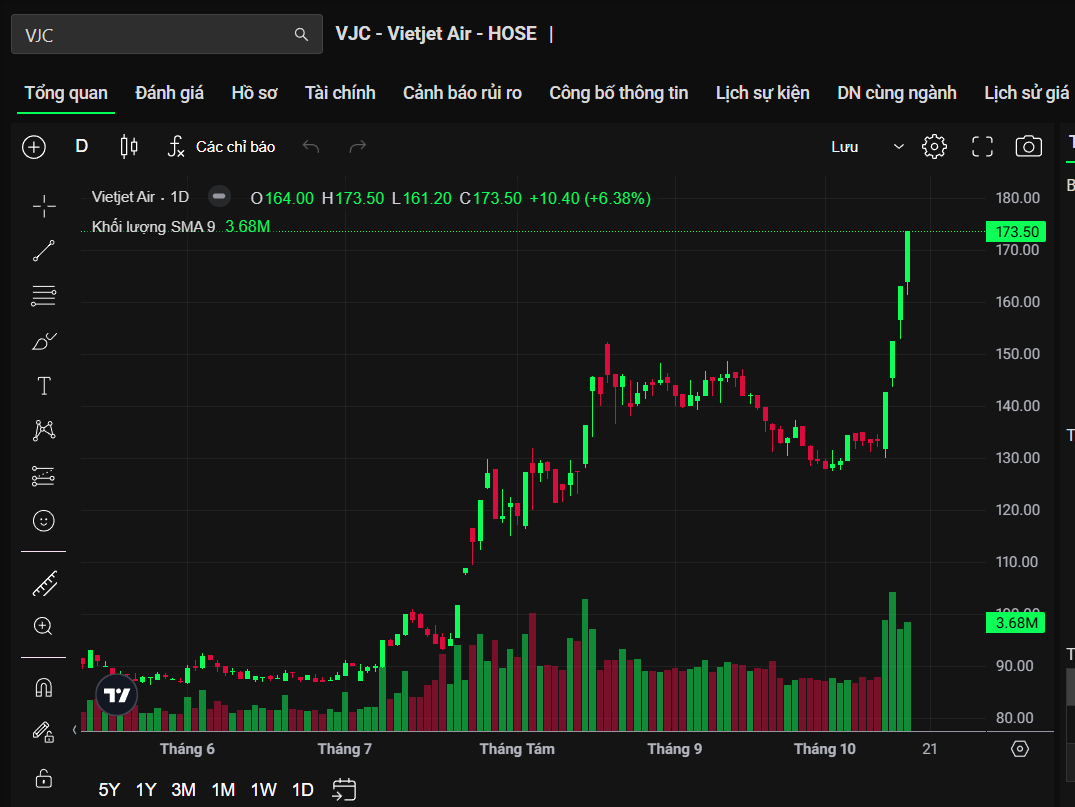This screenshot has width=1075, height=807.
Task: Select the crosshair cursor tool
Action: [x=44, y=206]
